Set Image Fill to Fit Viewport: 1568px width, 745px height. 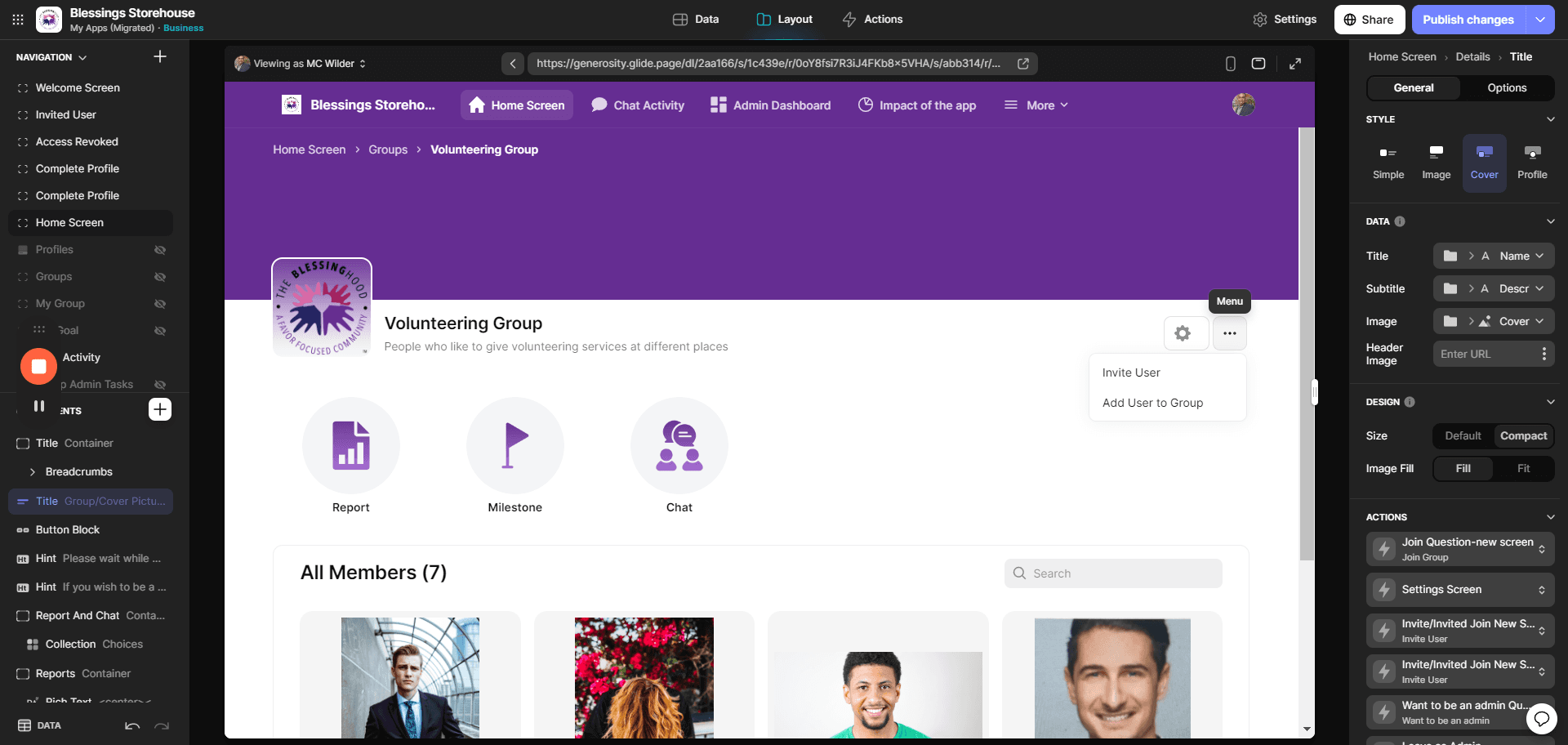tap(1523, 469)
